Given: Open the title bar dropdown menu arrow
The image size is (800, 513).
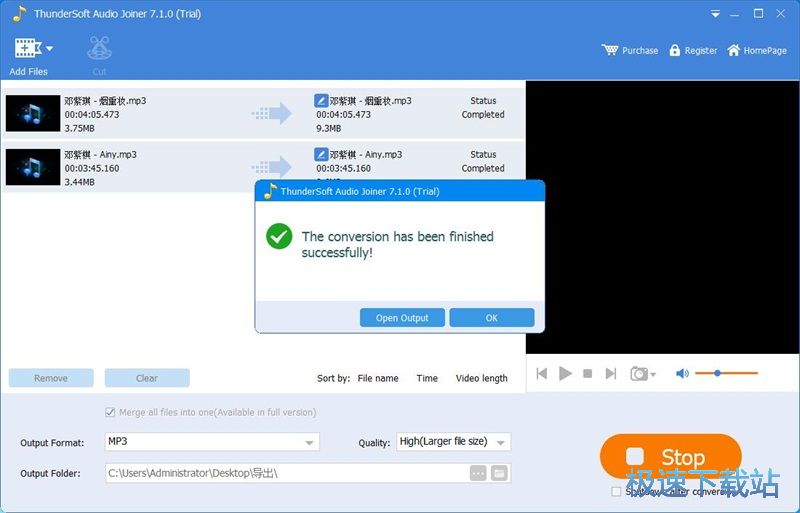Looking at the screenshot, I should tap(715, 14).
